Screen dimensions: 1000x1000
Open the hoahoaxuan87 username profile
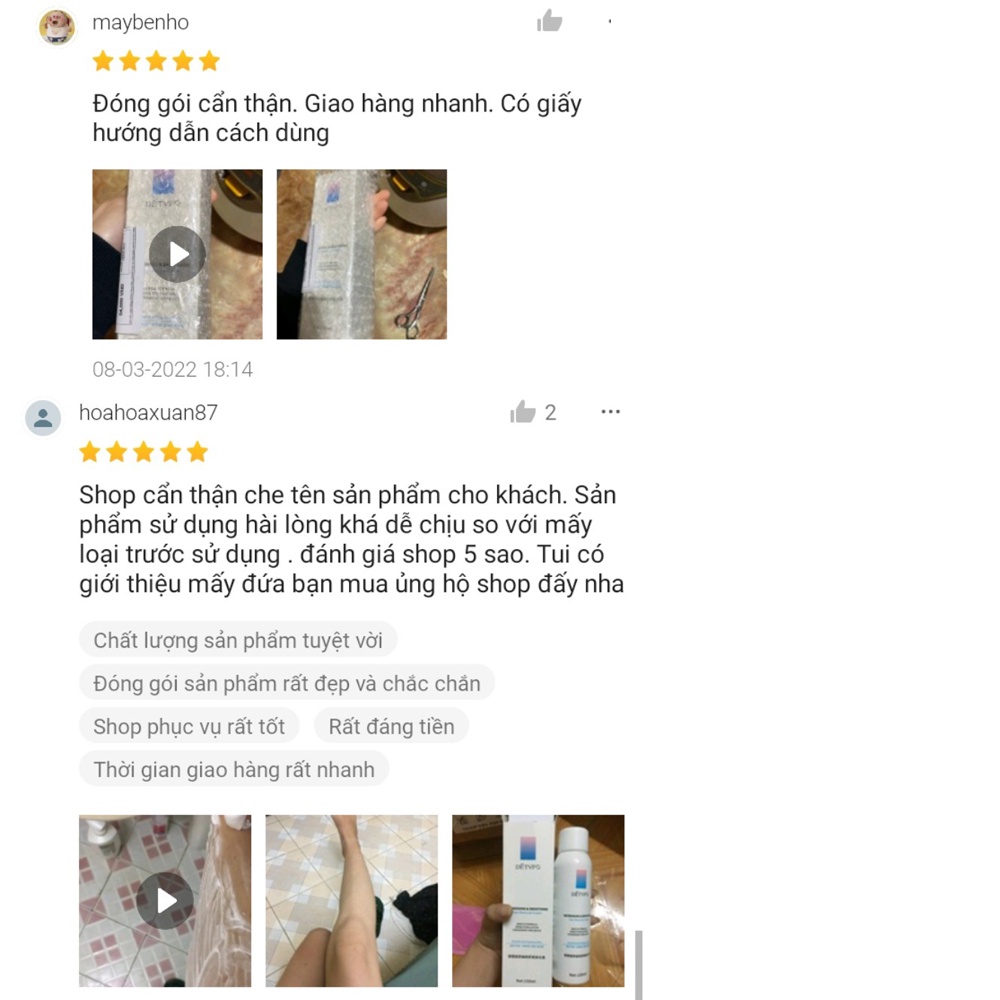click(148, 413)
